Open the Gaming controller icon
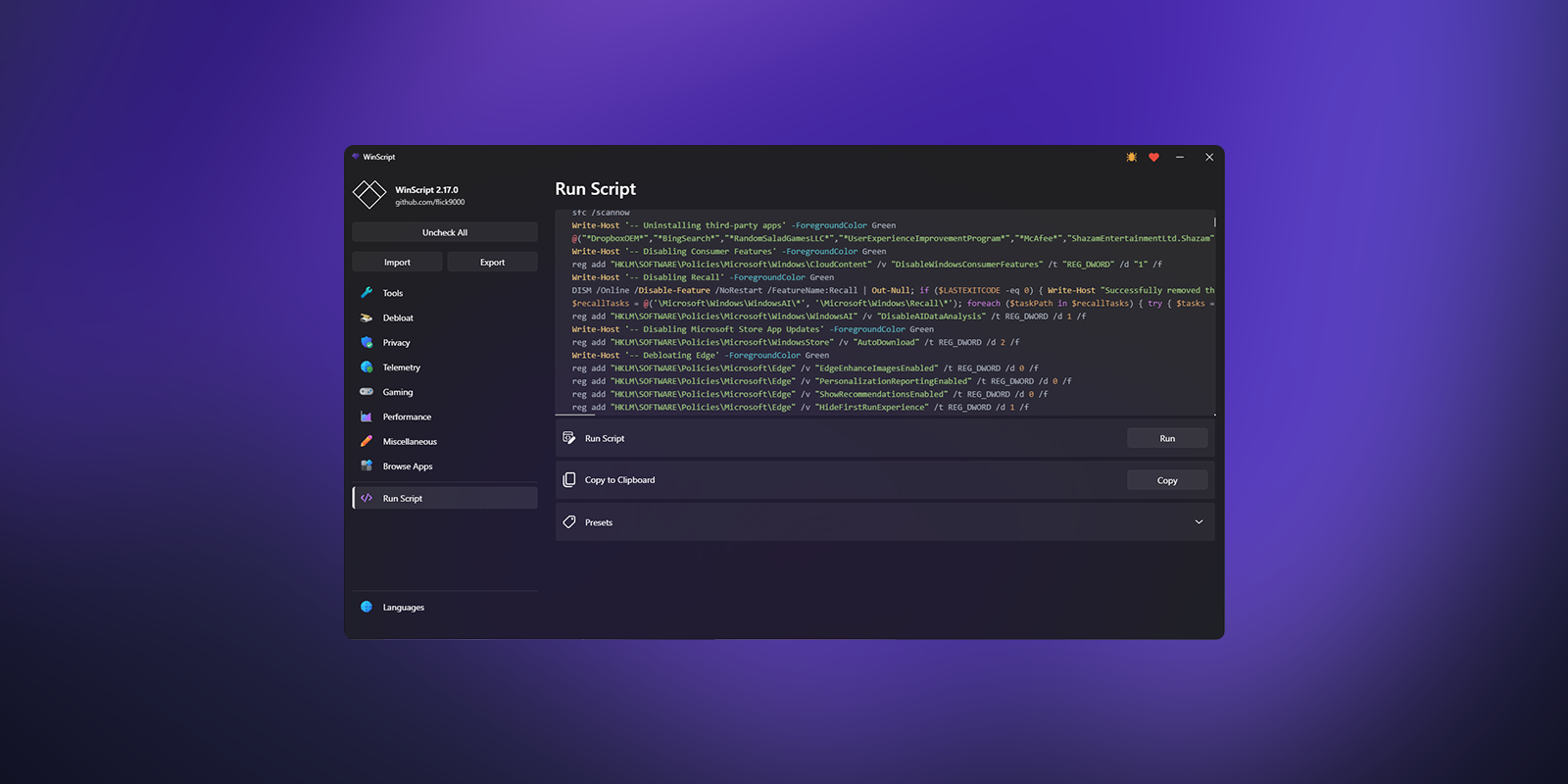 (x=367, y=392)
